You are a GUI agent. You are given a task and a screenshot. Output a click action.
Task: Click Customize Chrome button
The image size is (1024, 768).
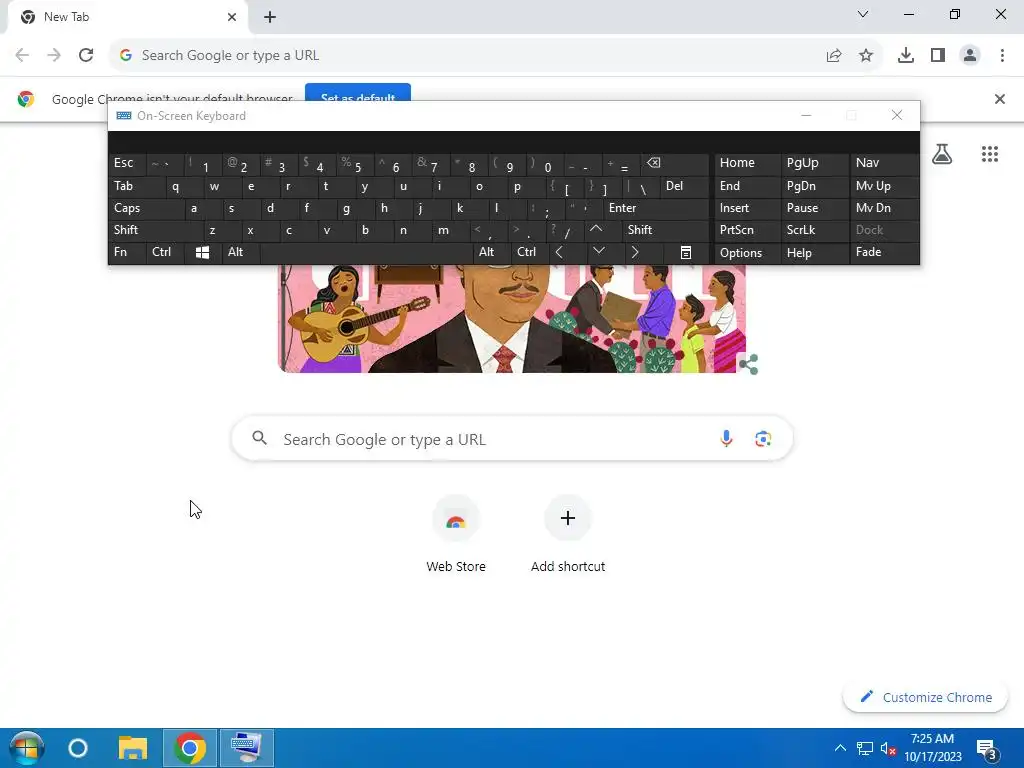point(925,697)
